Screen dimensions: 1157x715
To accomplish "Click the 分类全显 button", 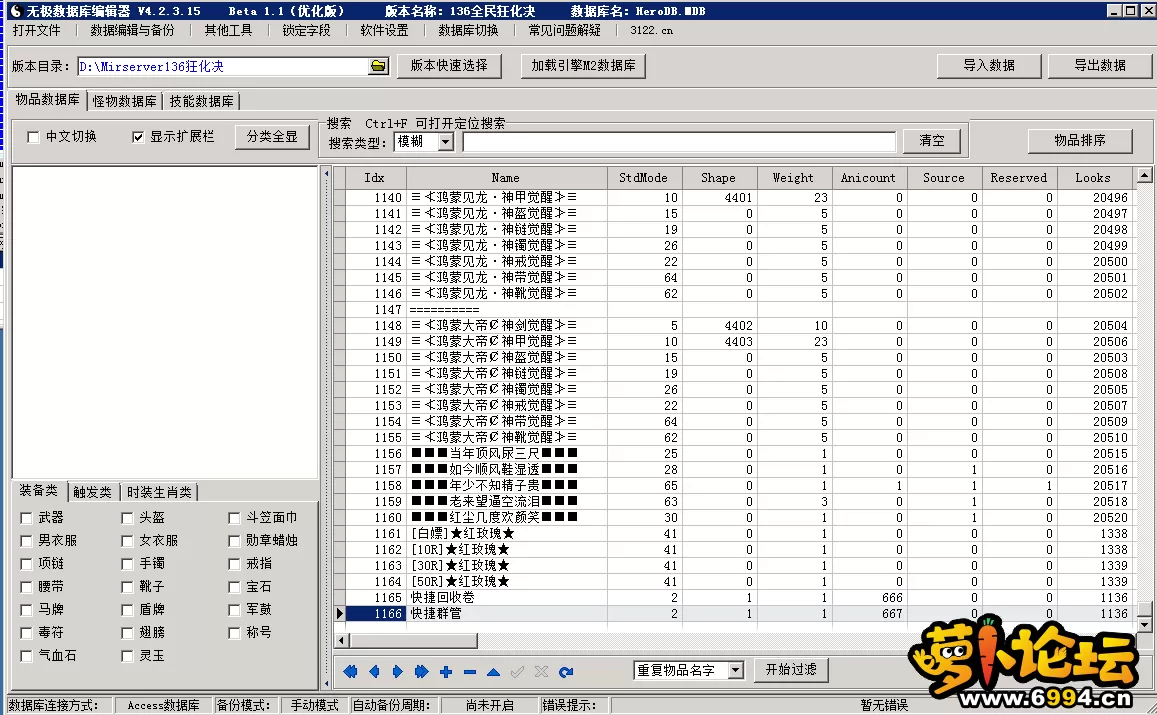I will point(272,137).
